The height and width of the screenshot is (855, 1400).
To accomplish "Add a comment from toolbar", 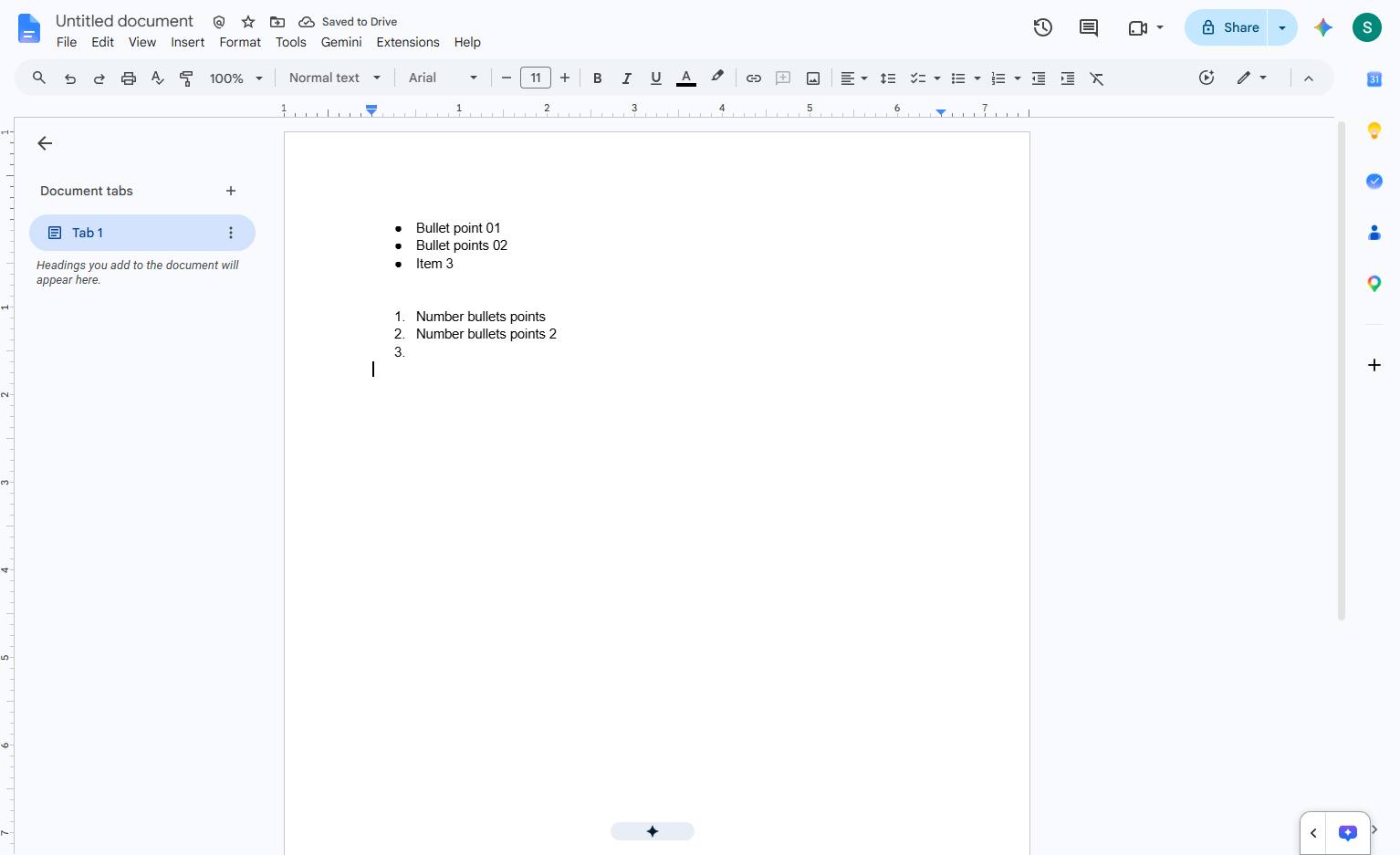I will coord(783,78).
